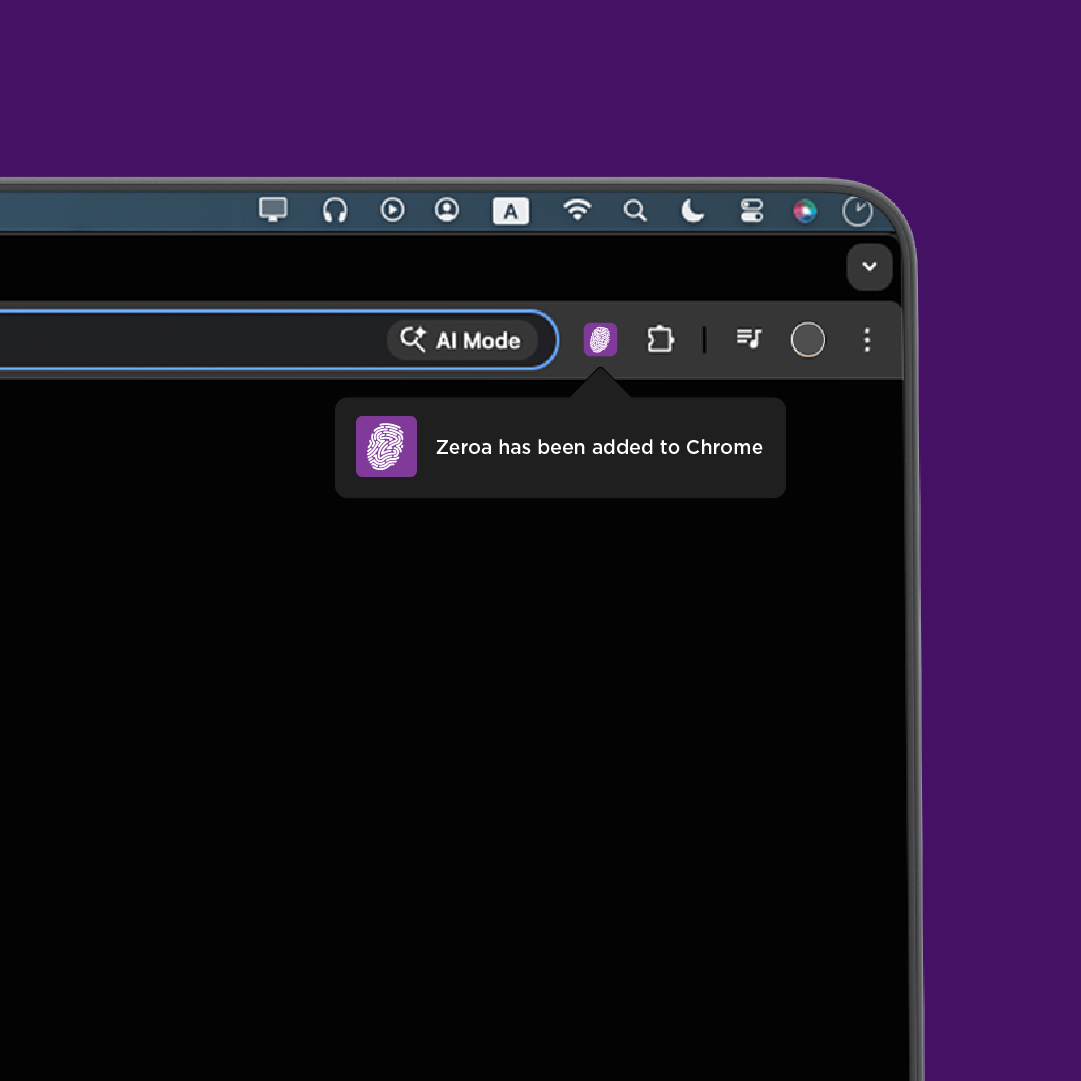1081x1081 pixels.
Task: Click the Chrome profile avatar circle
Action: coord(807,340)
